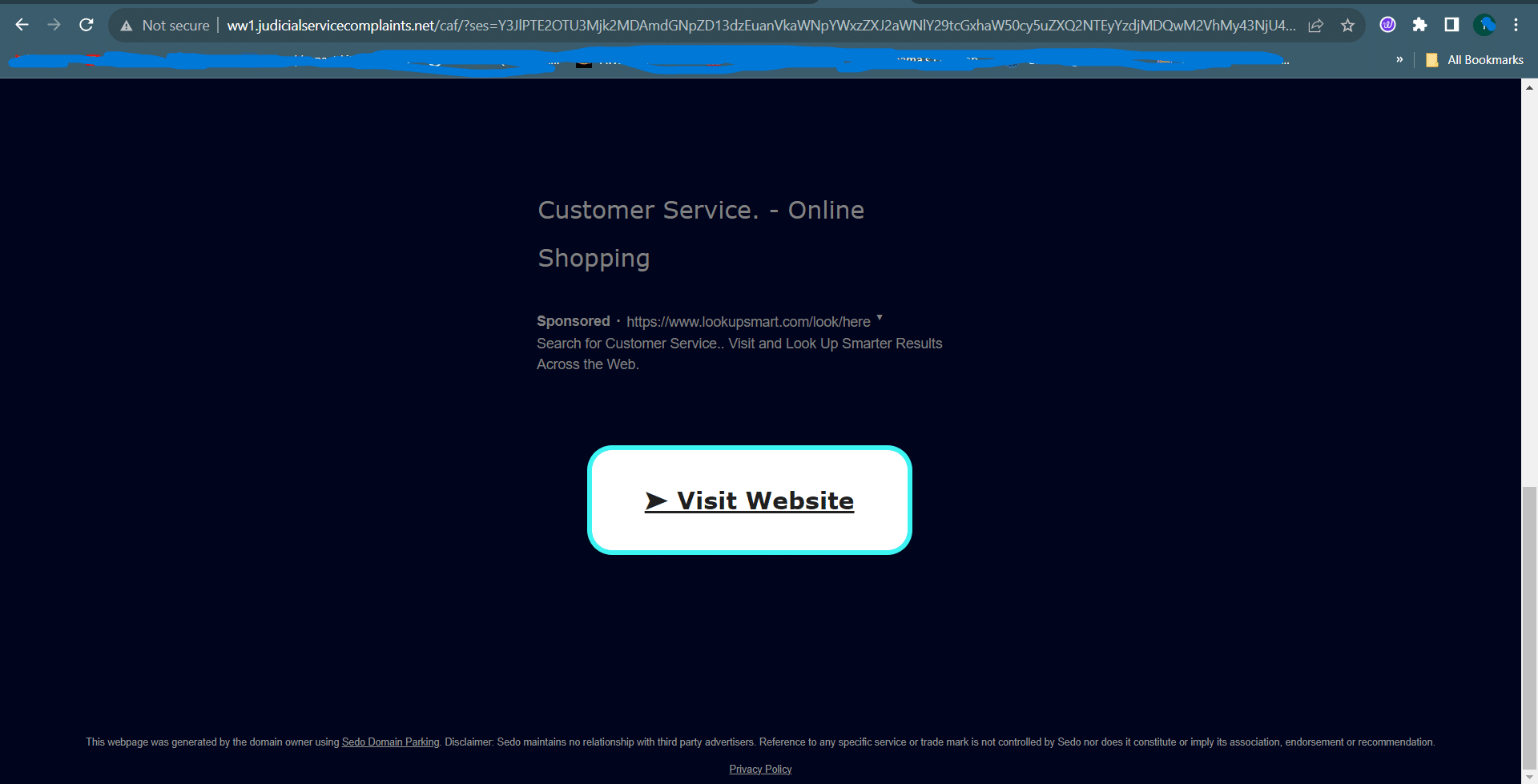Click the forward navigation arrow
This screenshot has width=1538, height=784.
[x=54, y=25]
